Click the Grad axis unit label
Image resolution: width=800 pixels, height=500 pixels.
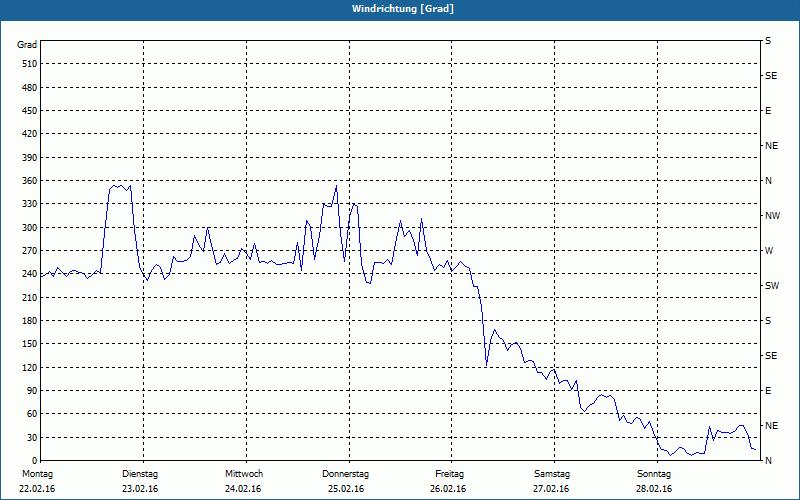27,45
